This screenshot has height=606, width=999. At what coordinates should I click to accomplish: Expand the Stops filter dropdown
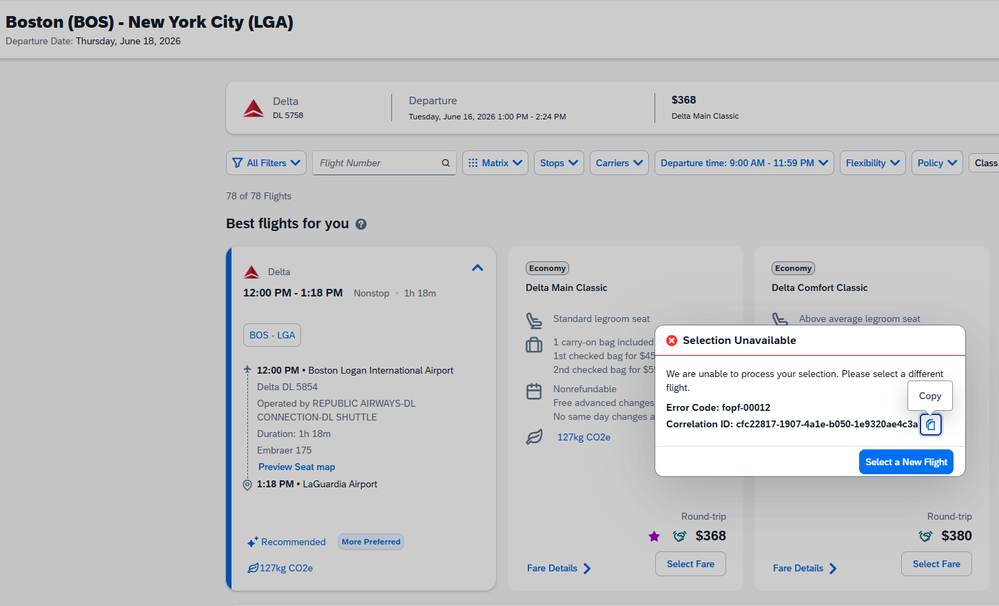coord(559,163)
